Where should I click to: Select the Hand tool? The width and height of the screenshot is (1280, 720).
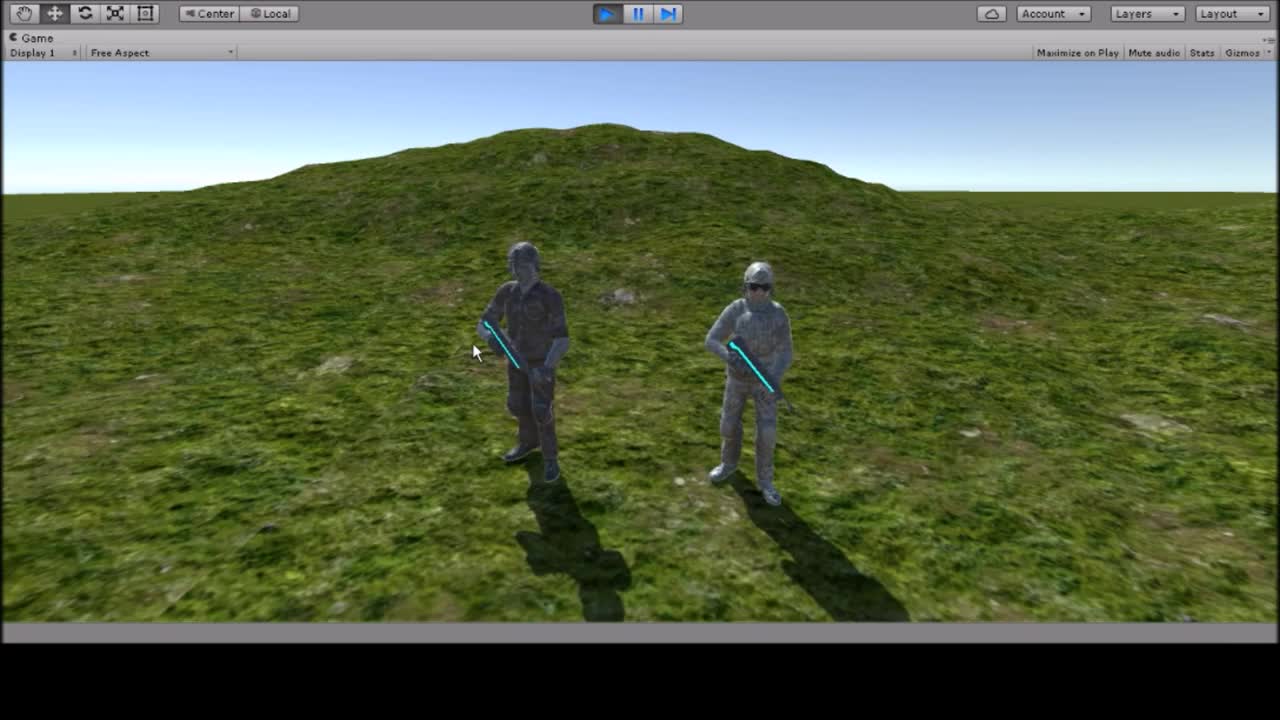[24, 13]
